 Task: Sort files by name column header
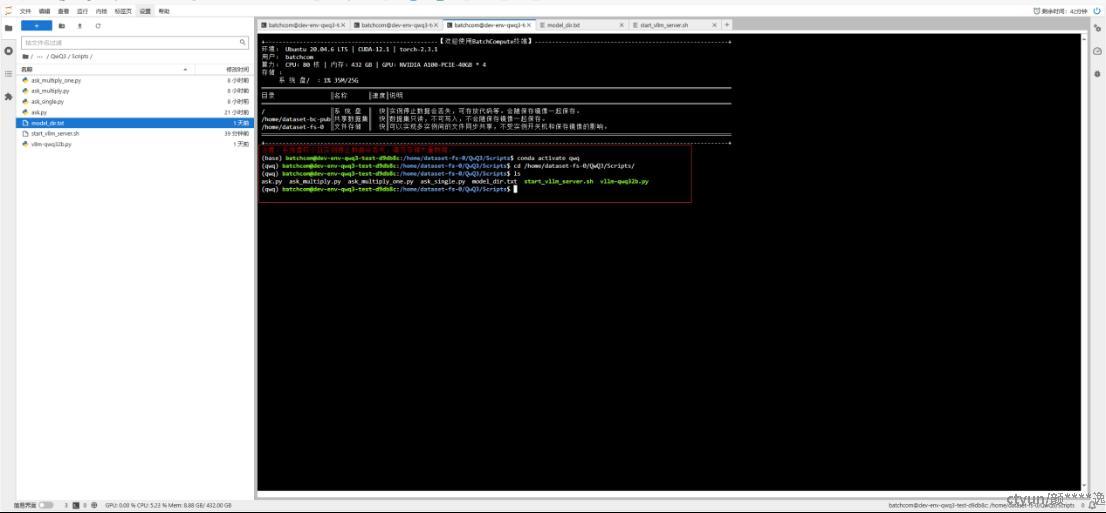click(x=106, y=70)
